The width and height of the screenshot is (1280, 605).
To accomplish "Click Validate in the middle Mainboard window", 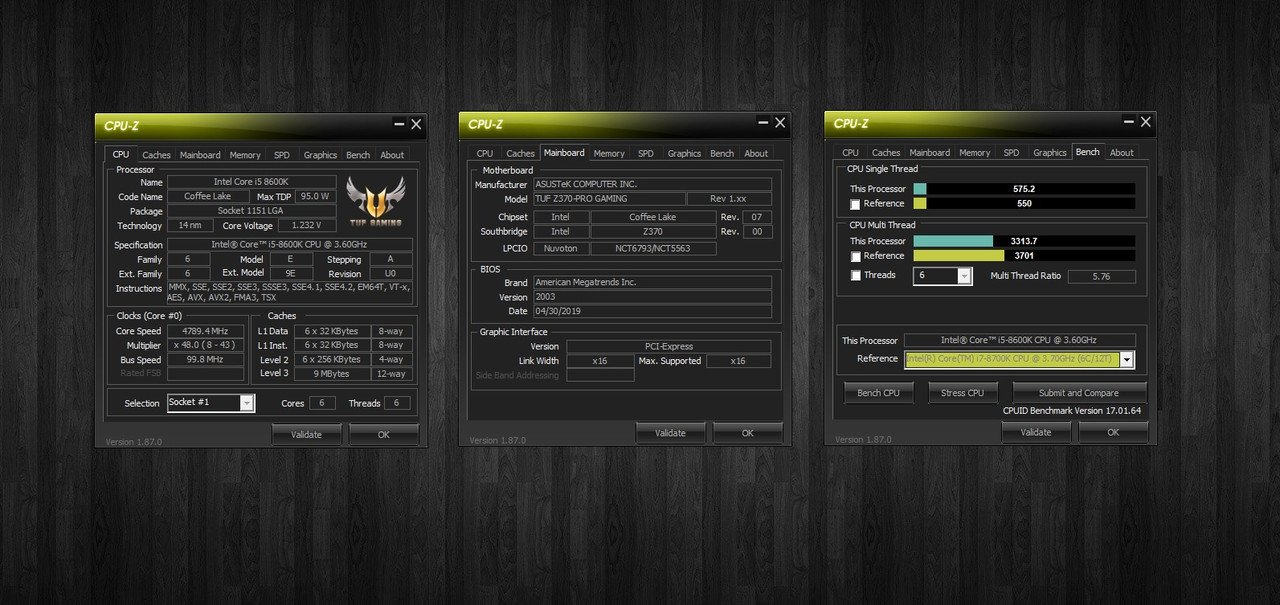I will (670, 433).
